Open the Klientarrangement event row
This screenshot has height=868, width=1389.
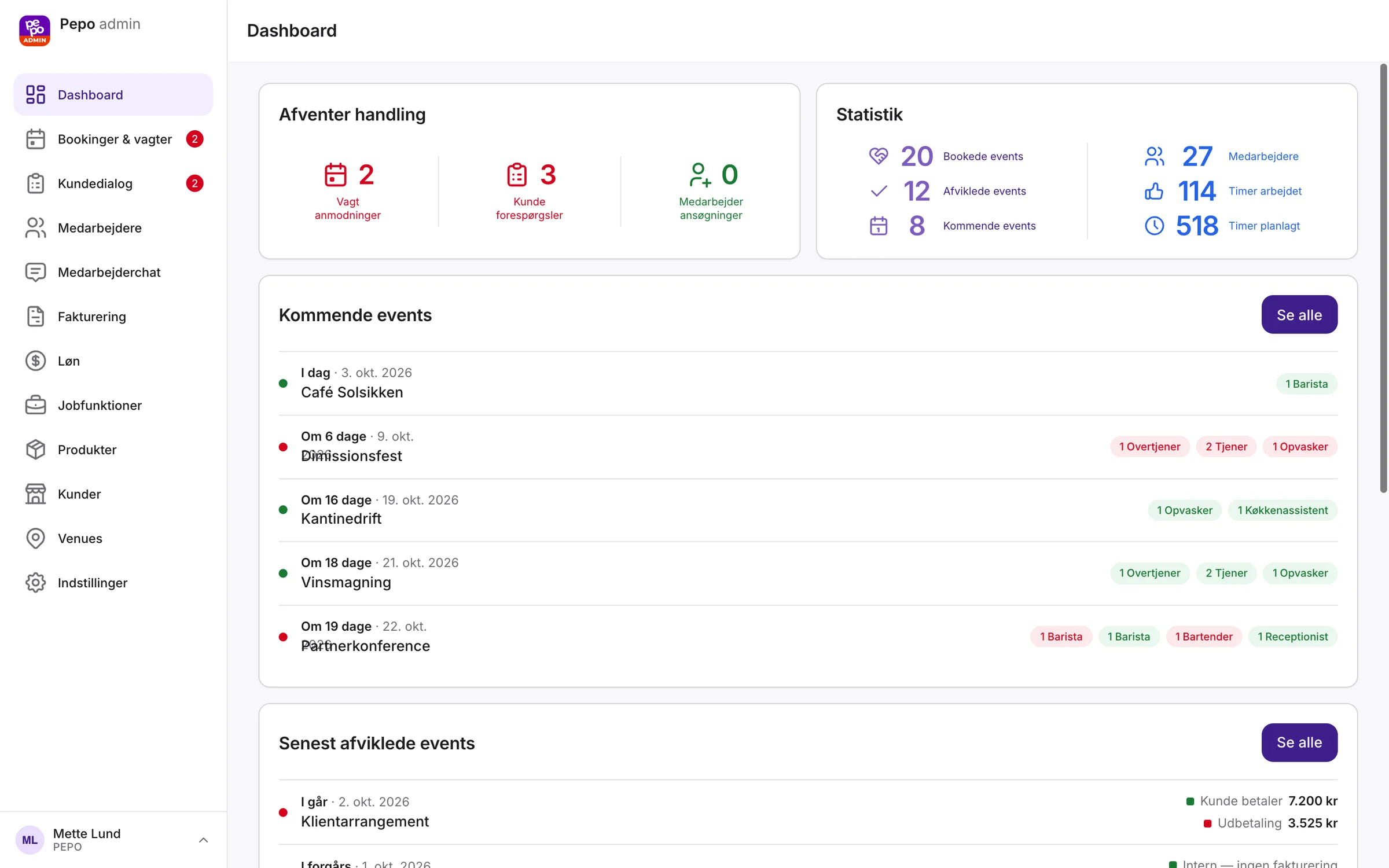[x=808, y=812]
